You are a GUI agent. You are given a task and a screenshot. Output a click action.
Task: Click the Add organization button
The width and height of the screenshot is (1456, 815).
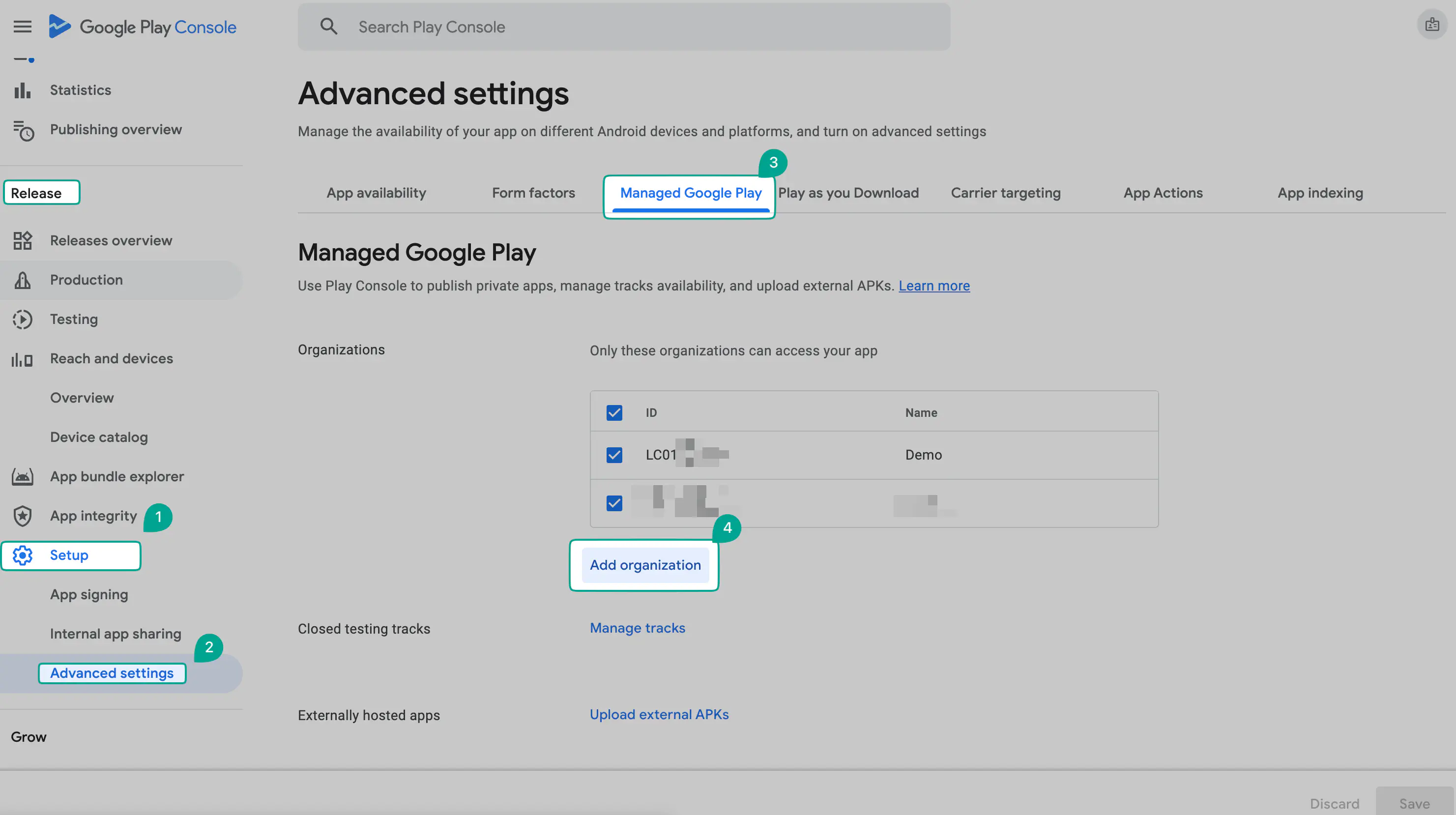[x=645, y=565]
